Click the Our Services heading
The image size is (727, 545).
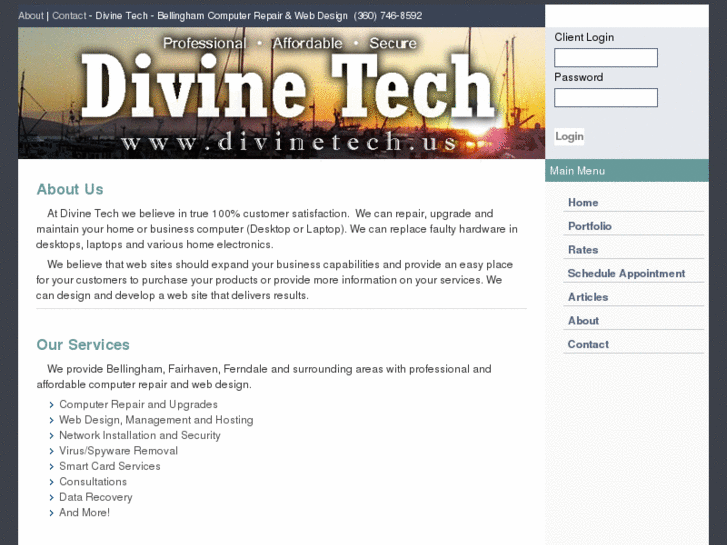(x=83, y=345)
